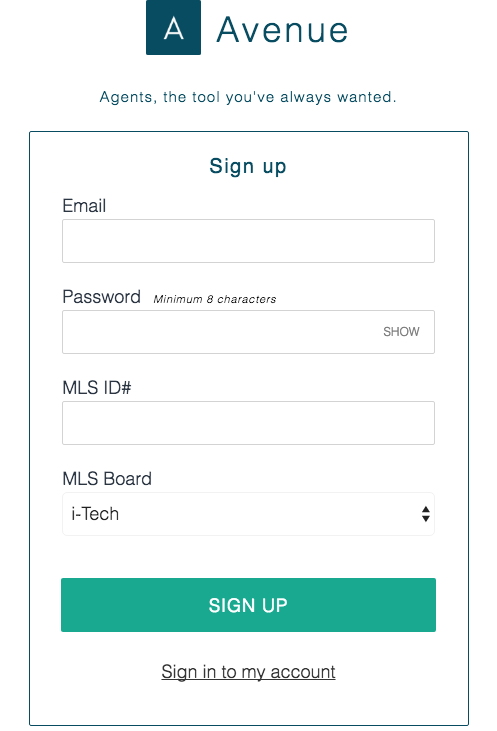Toggle password visibility with SHOW

point(401,331)
